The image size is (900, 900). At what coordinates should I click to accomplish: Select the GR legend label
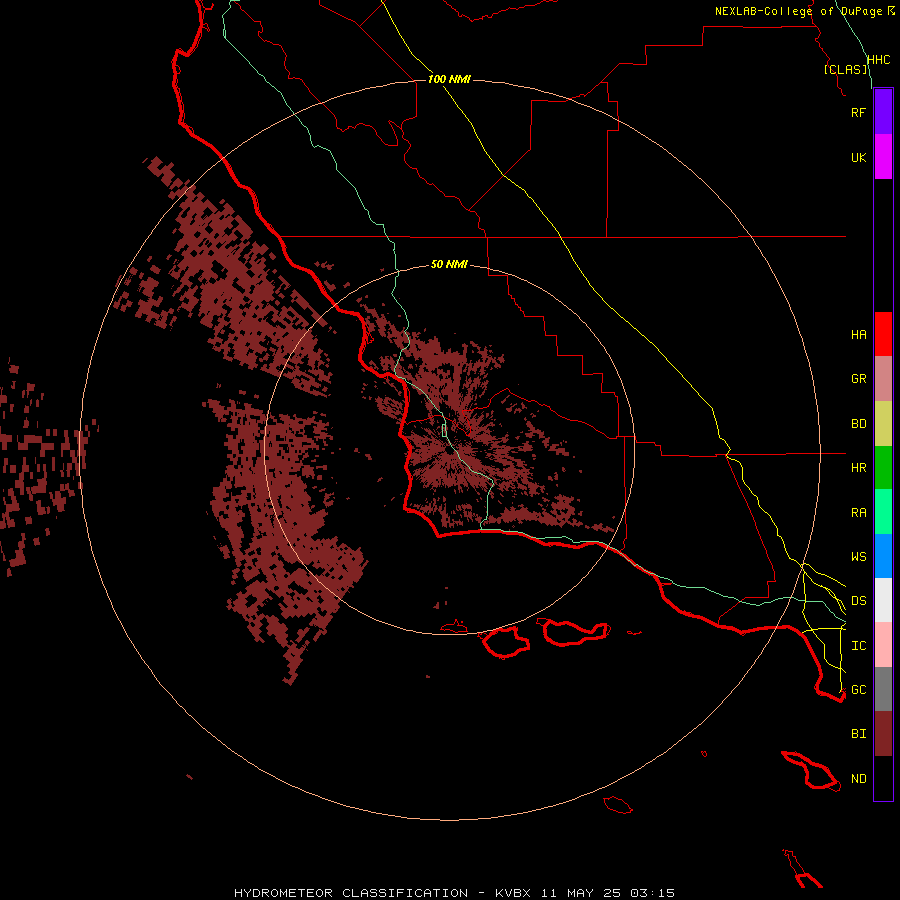(x=858, y=379)
